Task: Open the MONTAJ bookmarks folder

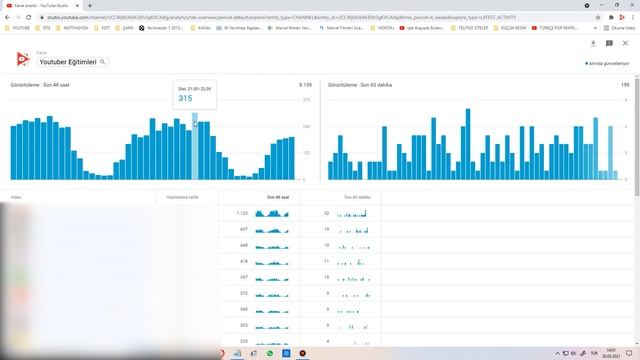Action: (382, 28)
